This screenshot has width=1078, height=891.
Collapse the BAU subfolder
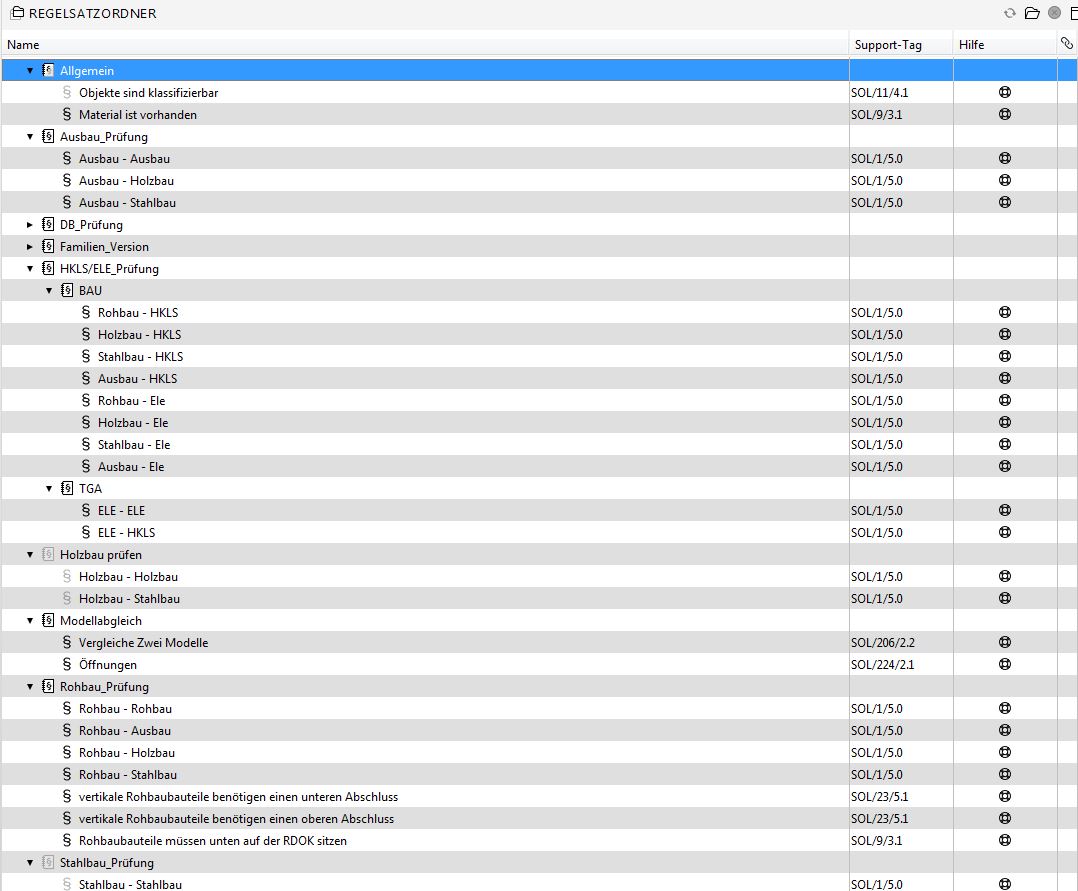tap(49, 291)
